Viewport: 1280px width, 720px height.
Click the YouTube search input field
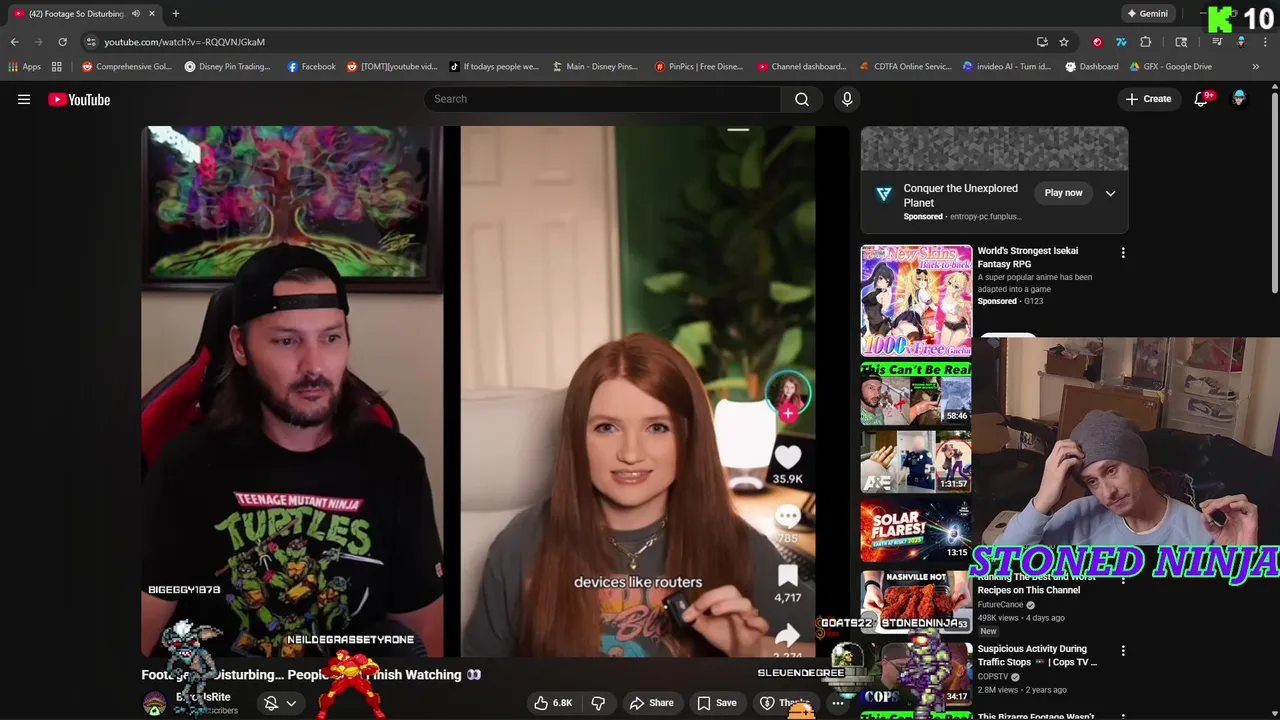pos(603,99)
